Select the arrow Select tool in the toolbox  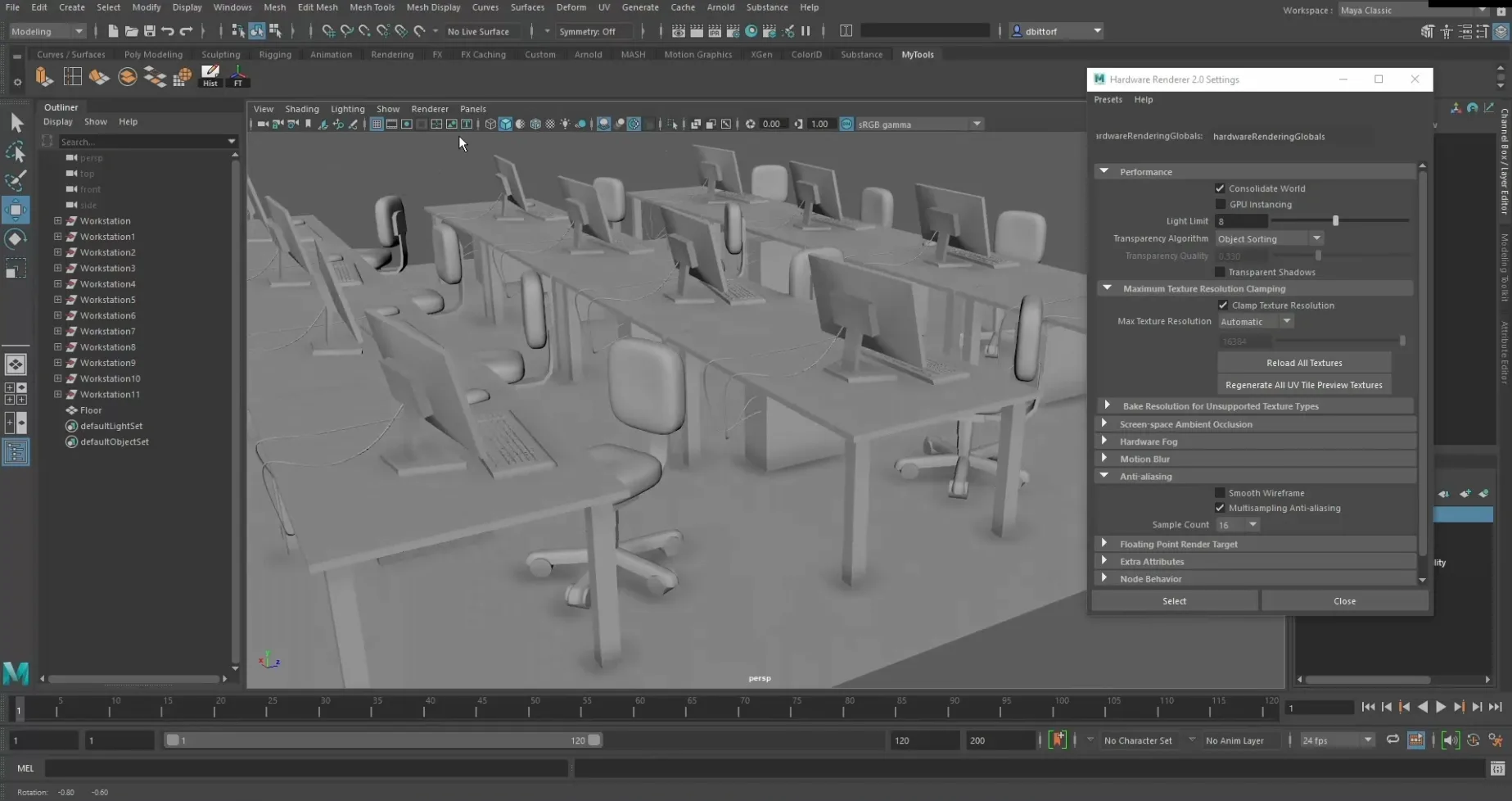(16, 123)
